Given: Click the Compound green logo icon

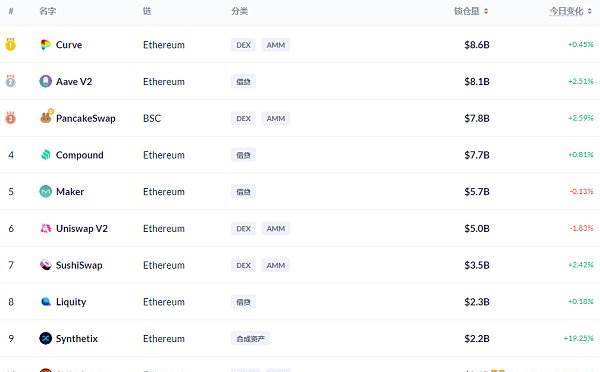Looking at the screenshot, I should coord(46,155).
